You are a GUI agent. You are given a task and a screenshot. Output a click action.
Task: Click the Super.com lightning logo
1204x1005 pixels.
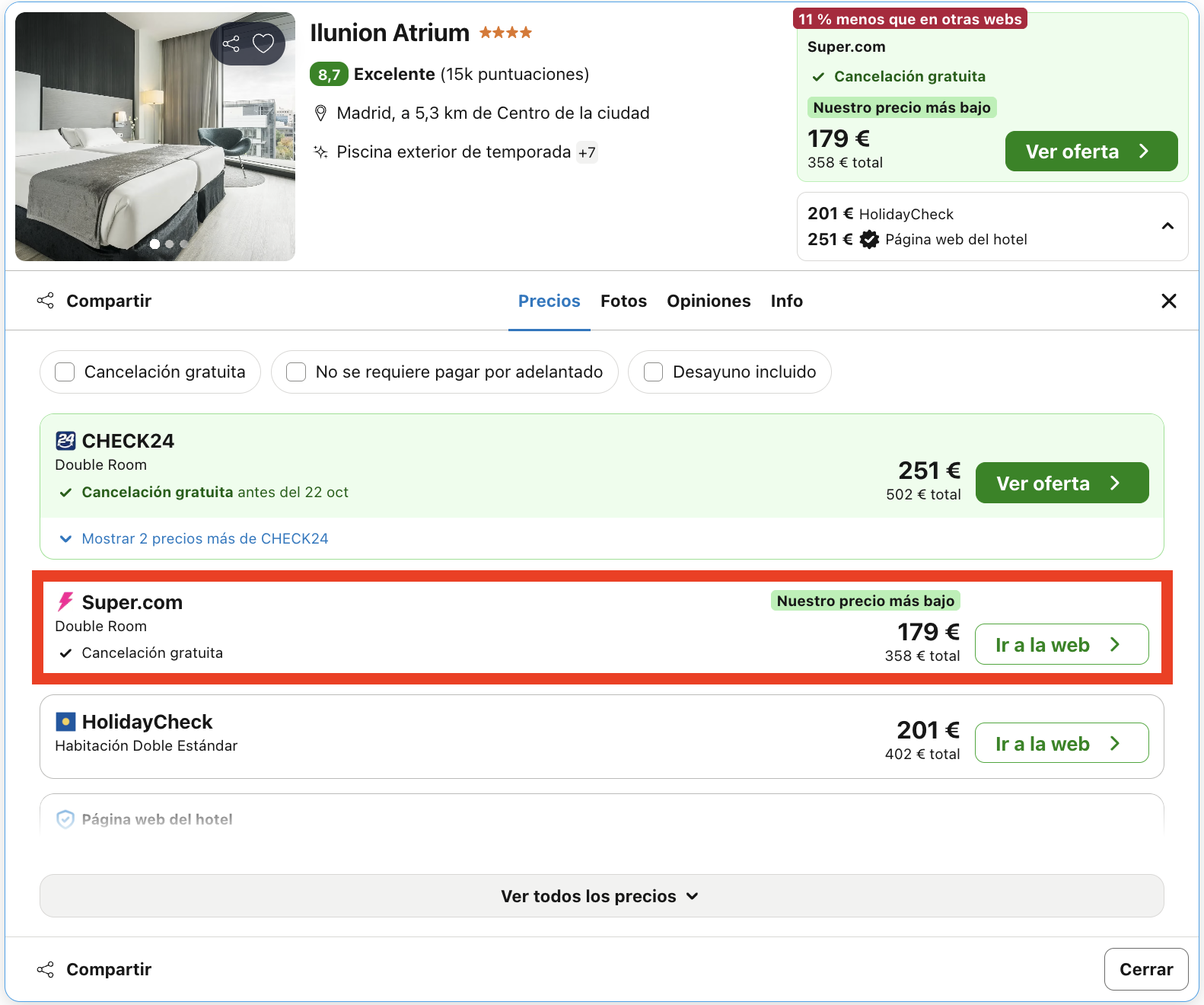[x=65, y=602]
